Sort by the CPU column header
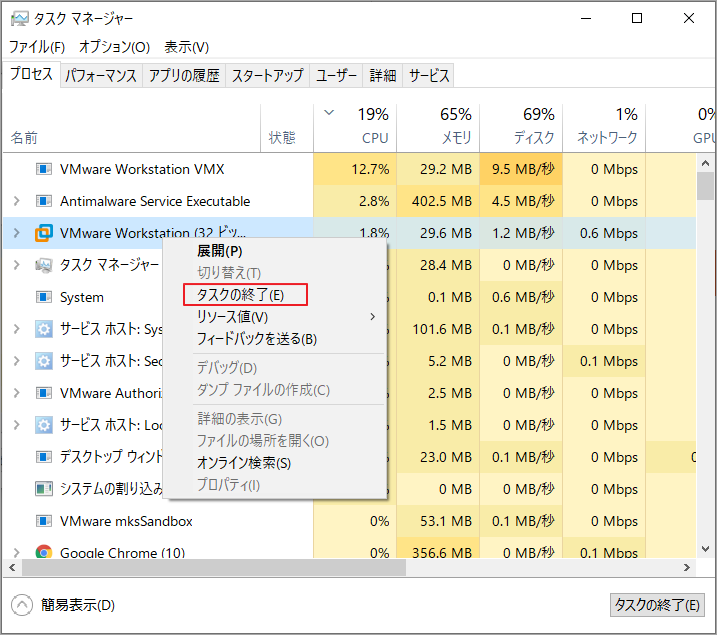 tap(355, 128)
